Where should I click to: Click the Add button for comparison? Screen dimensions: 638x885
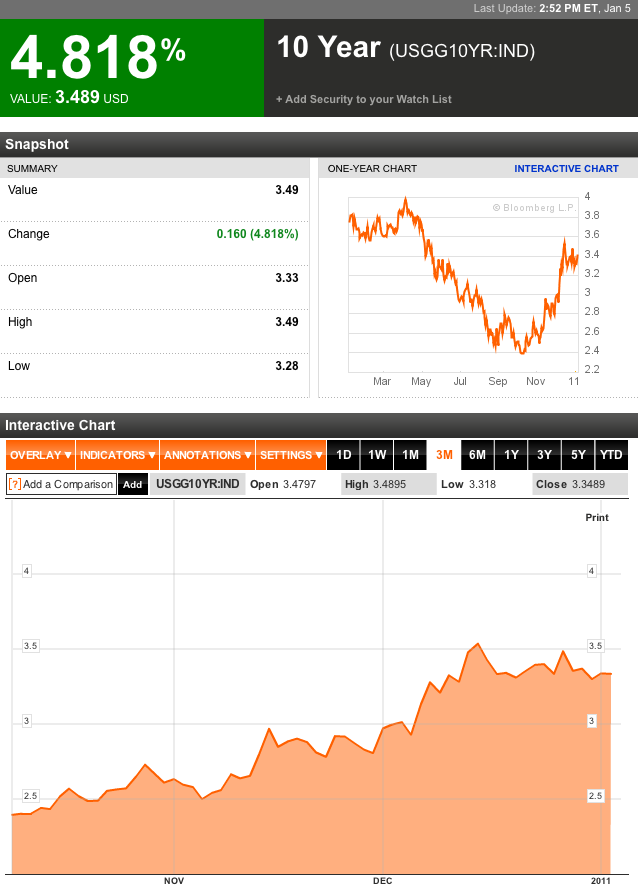coord(133,483)
